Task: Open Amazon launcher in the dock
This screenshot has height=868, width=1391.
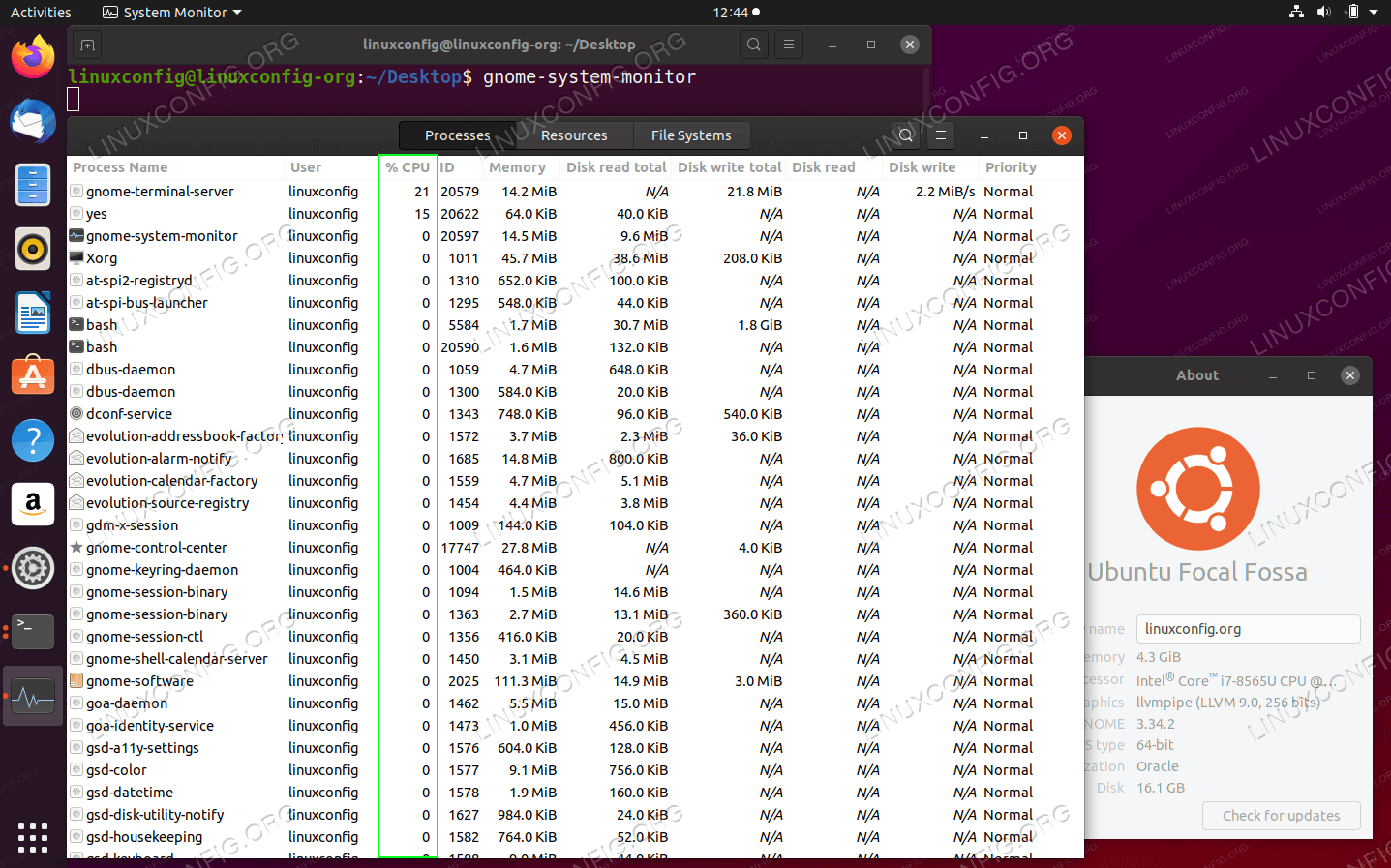Action: pos(33,504)
